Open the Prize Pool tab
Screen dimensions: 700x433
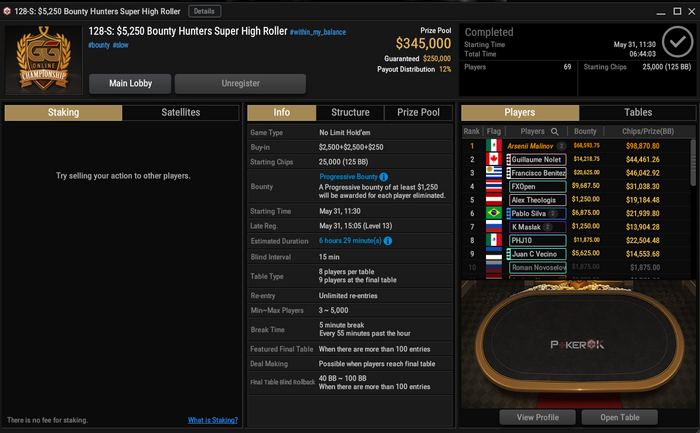(x=418, y=112)
